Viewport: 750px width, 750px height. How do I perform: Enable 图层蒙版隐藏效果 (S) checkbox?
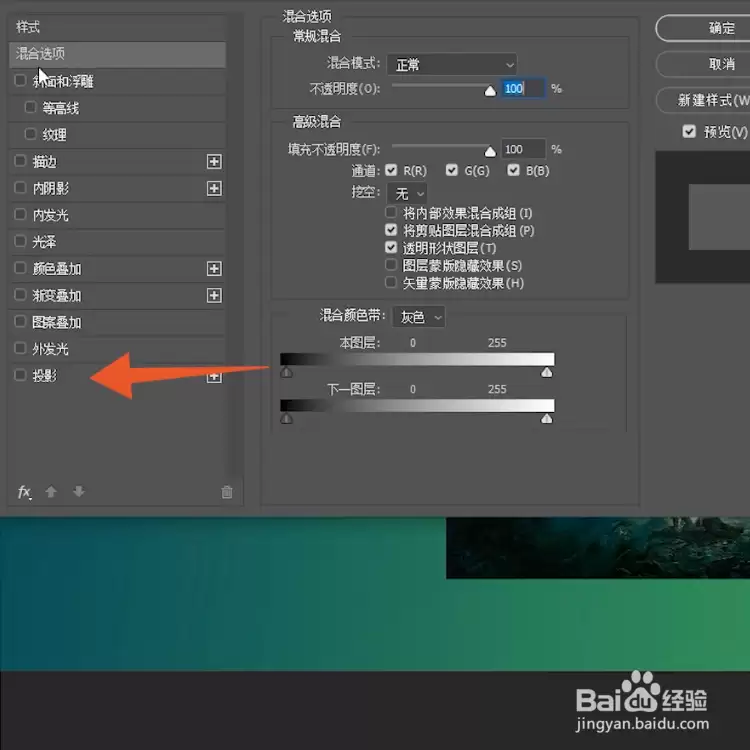391,265
